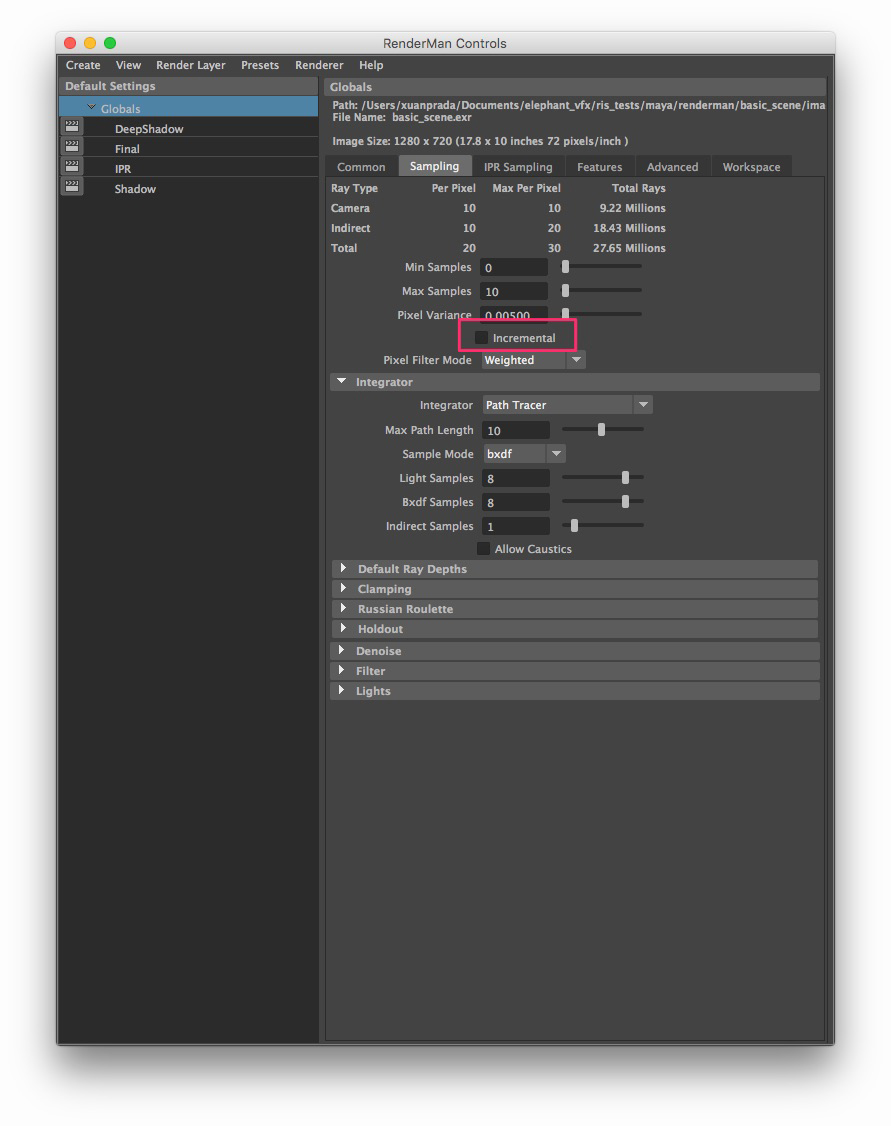
Task: Click the green zoom window button
Action: click(x=110, y=43)
